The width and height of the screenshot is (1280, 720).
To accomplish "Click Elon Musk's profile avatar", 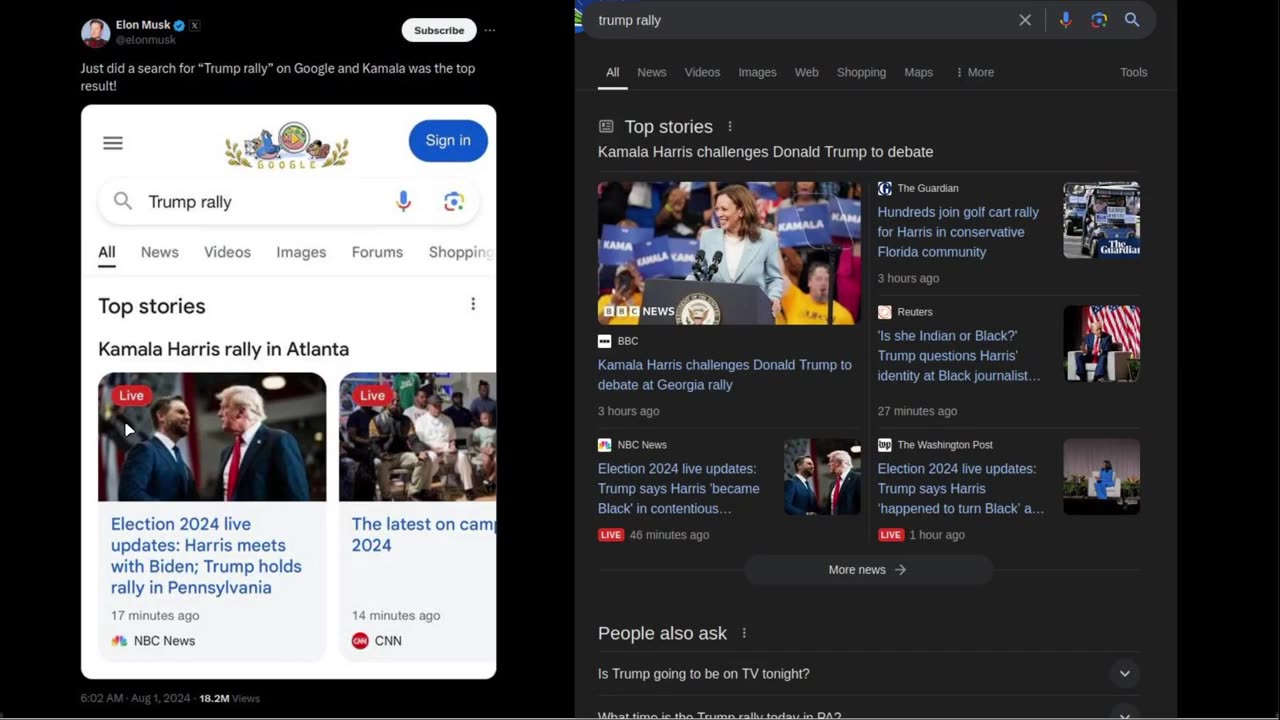I will 96,32.
